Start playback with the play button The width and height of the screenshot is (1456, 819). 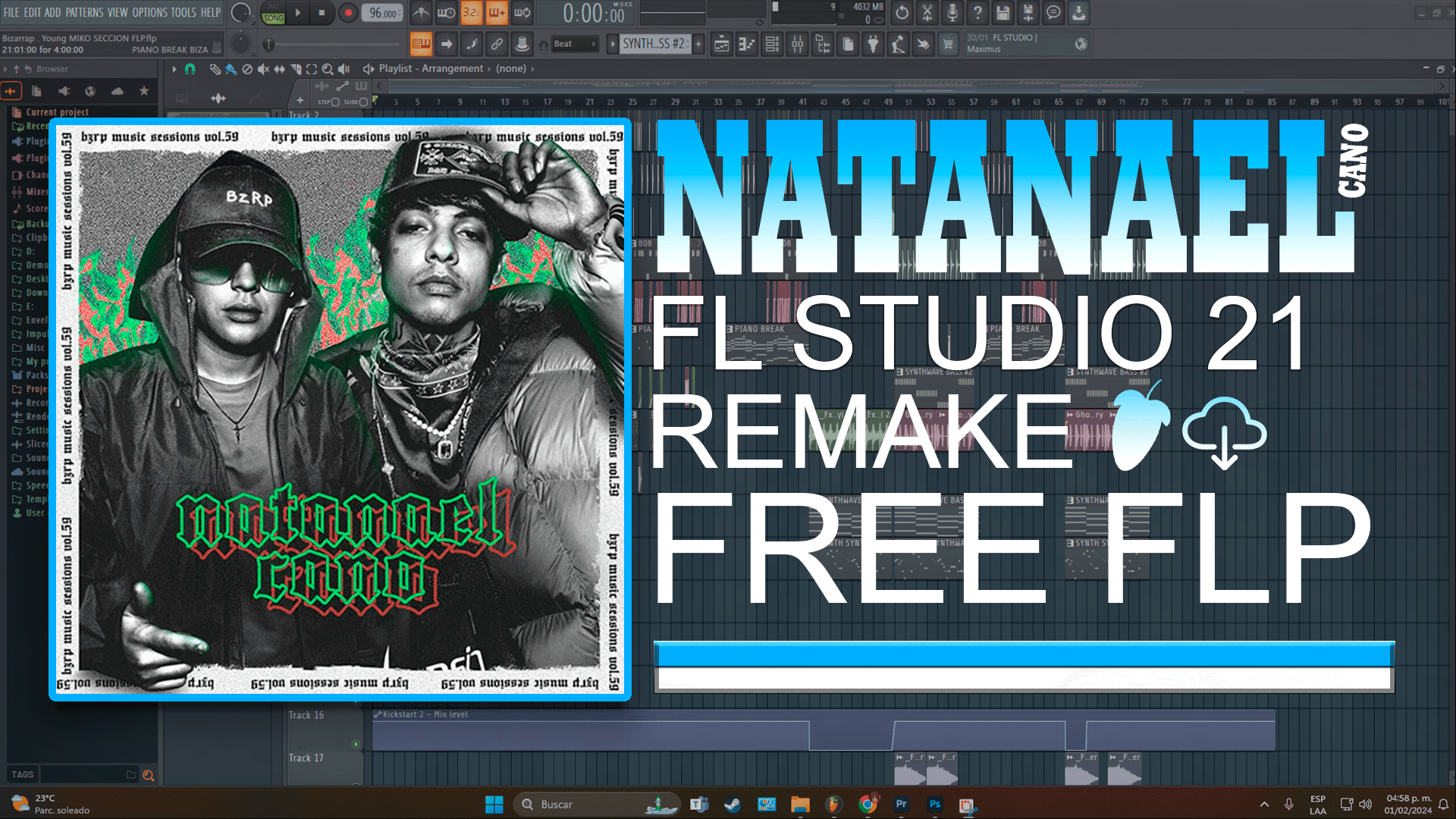(298, 13)
